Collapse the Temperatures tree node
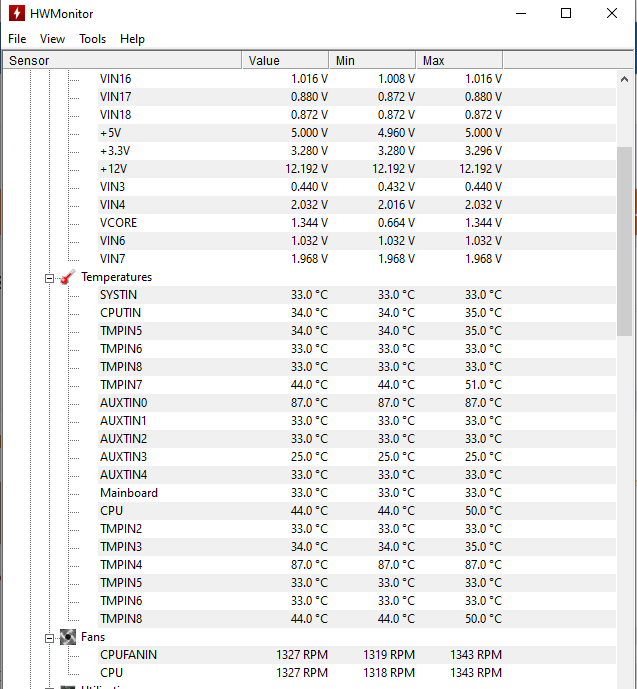The image size is (637, 689). click(x=50, y=278)
